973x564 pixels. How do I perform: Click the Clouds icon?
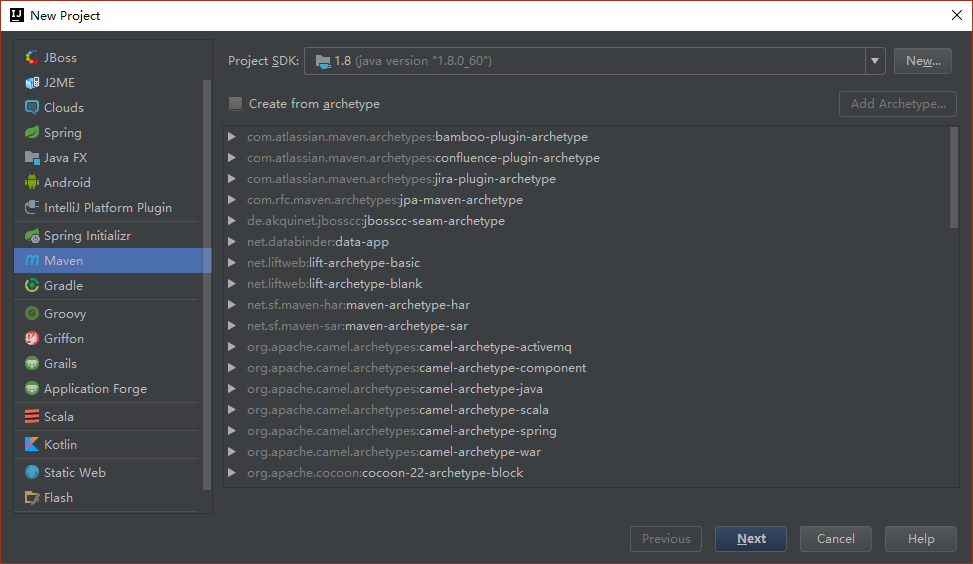[x=32, y=107]
